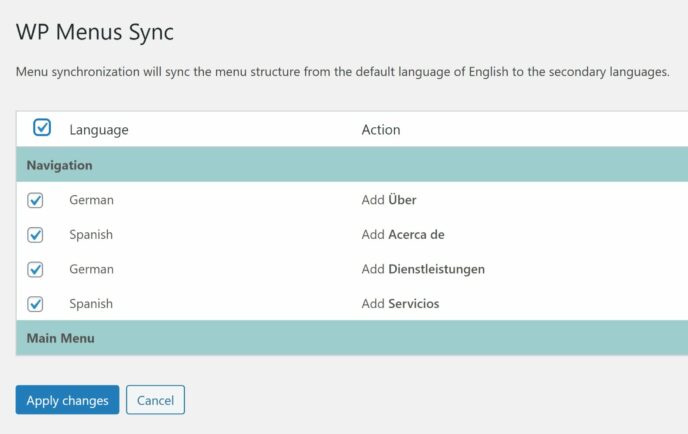Click the Add Dienstleistungen action text
This screenshot has height=434, width=688.
tap(423, 269)
